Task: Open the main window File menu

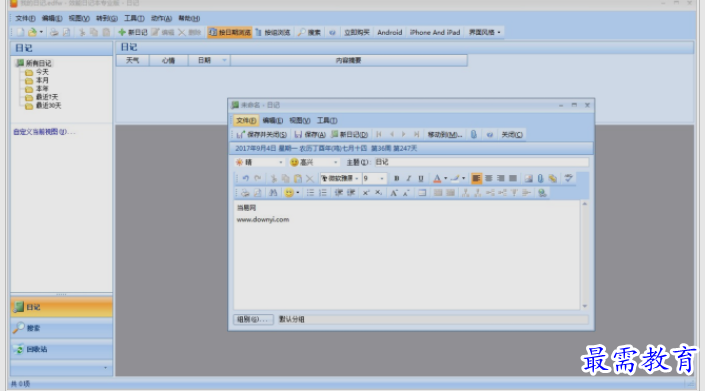Action: [x=25, y=18]
